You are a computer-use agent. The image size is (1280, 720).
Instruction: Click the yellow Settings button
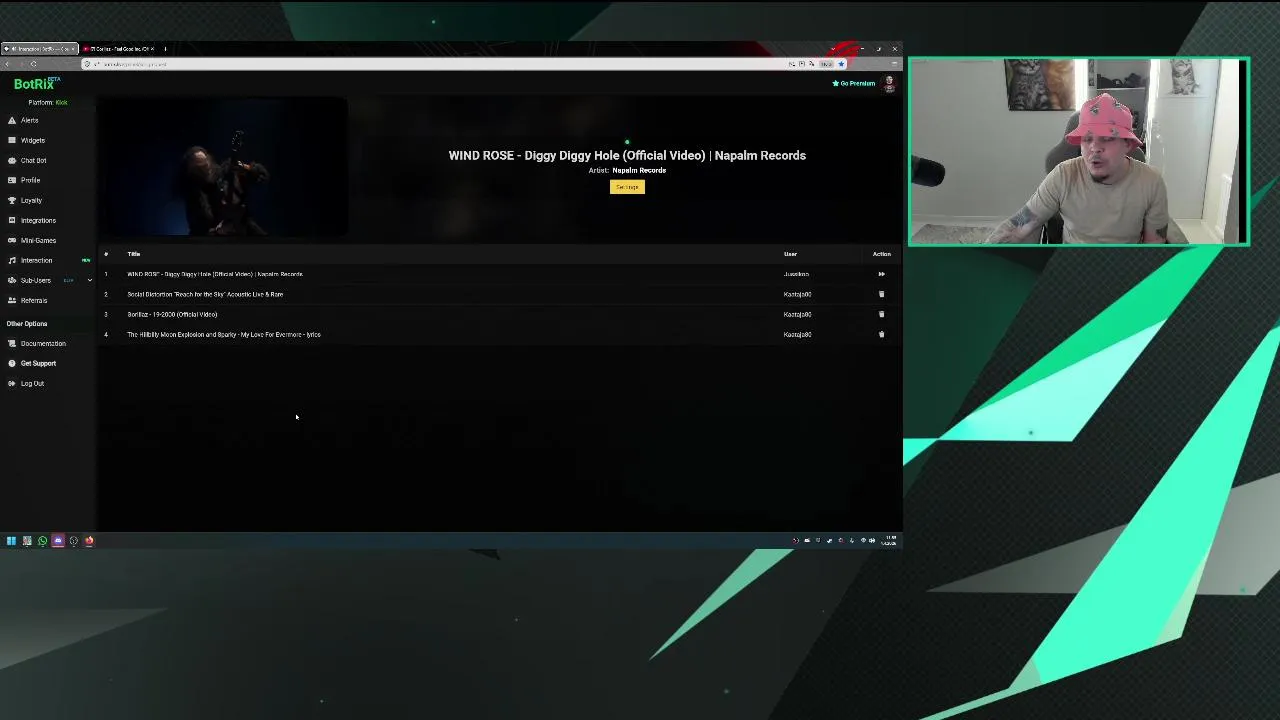627,187
